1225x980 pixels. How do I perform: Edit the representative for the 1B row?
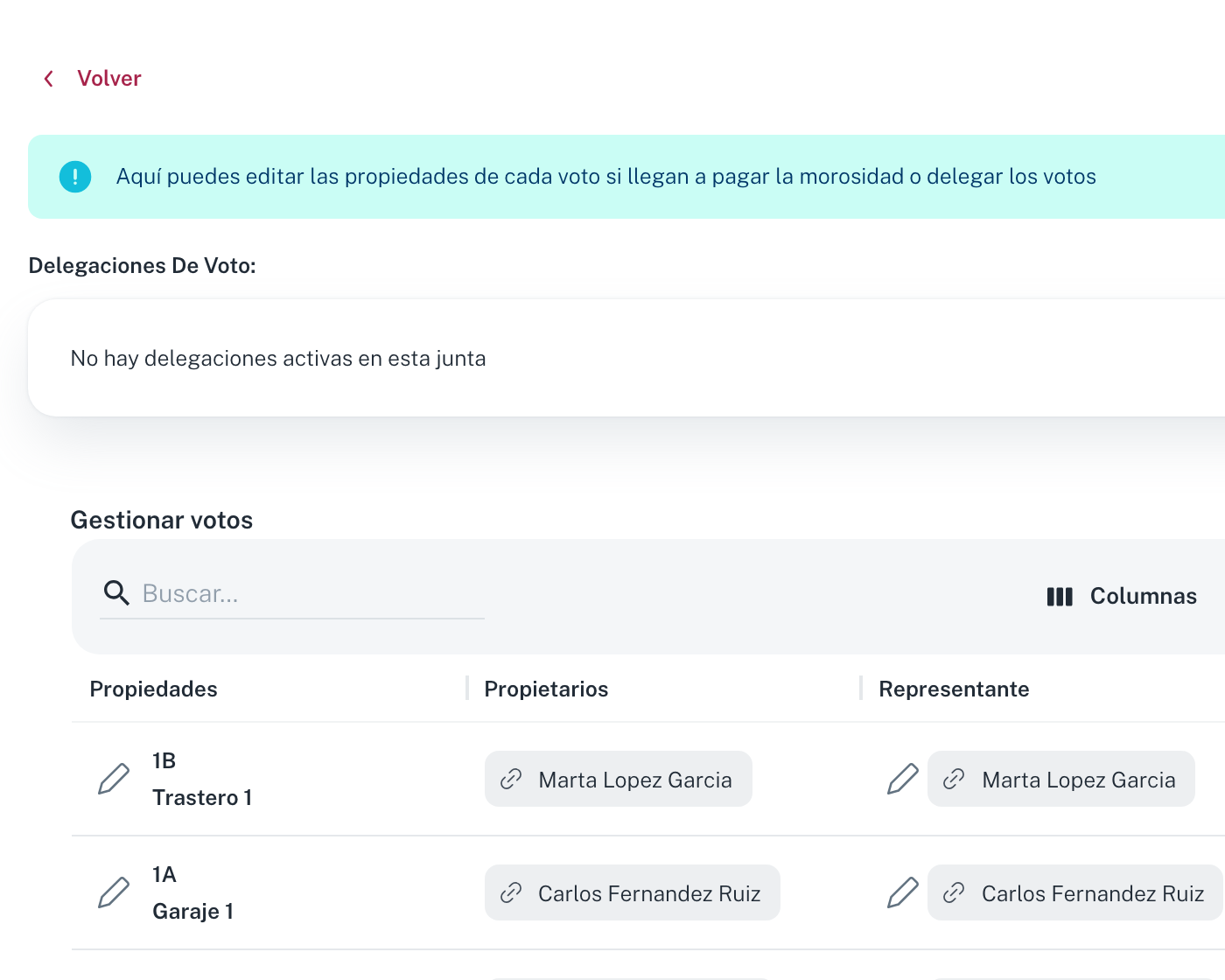(x=903, y=779)
